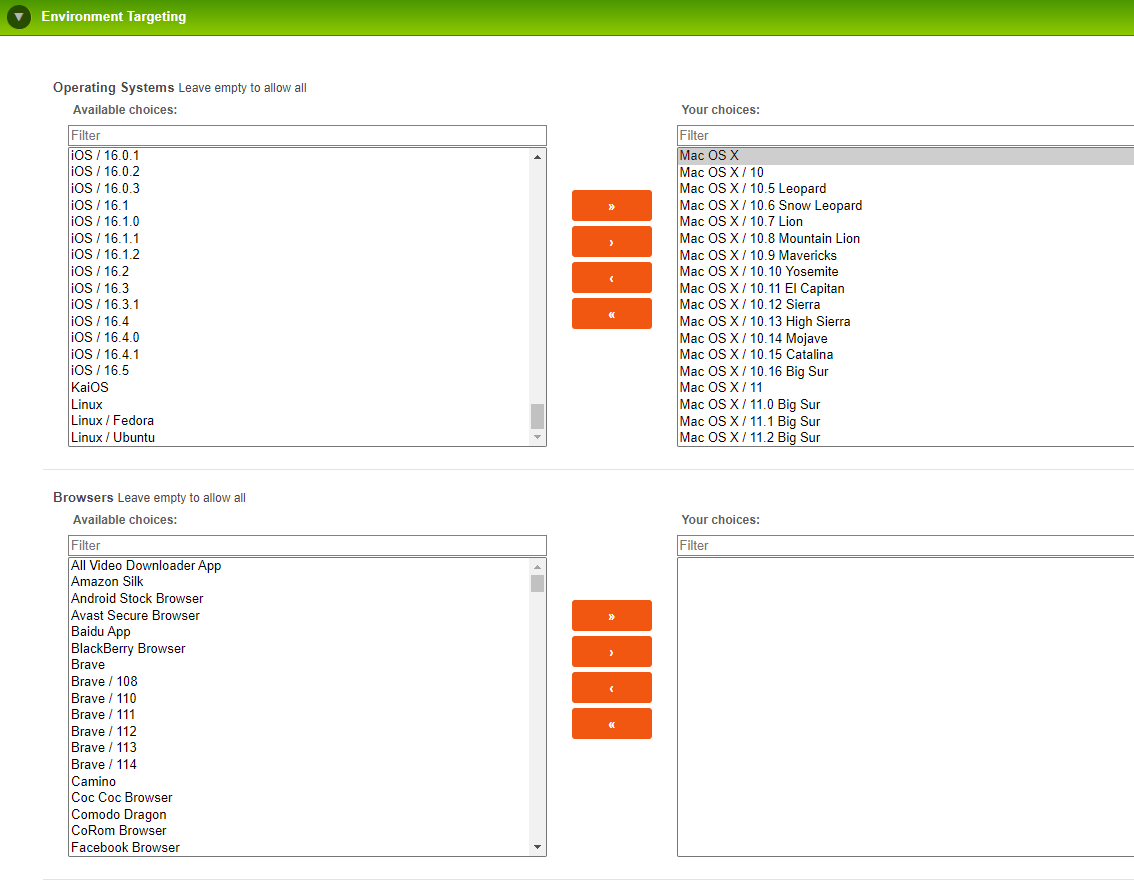
Task: Select 'Amazon Silk' browser
Action: [x=299, y=582]
